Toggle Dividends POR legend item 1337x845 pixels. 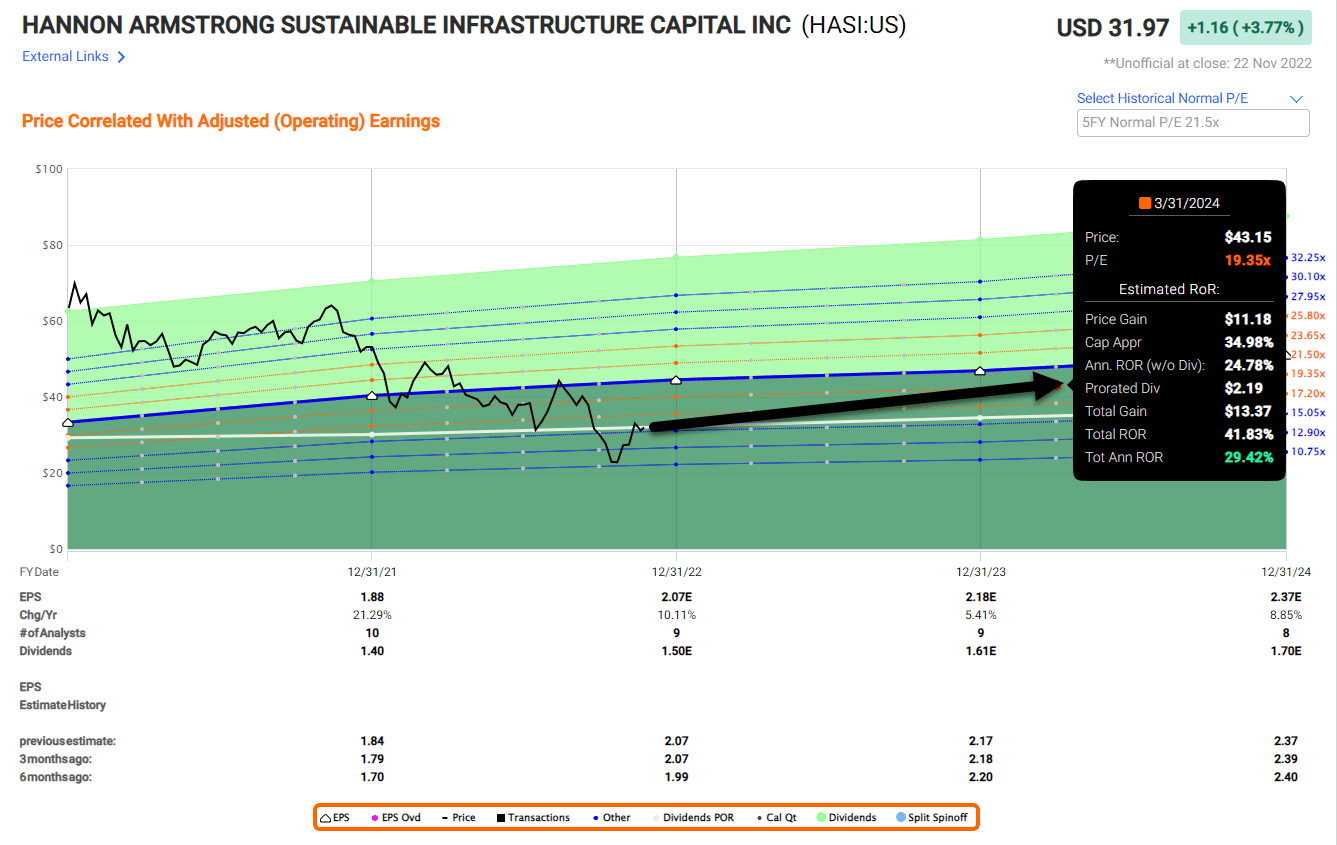click(690, 817)
